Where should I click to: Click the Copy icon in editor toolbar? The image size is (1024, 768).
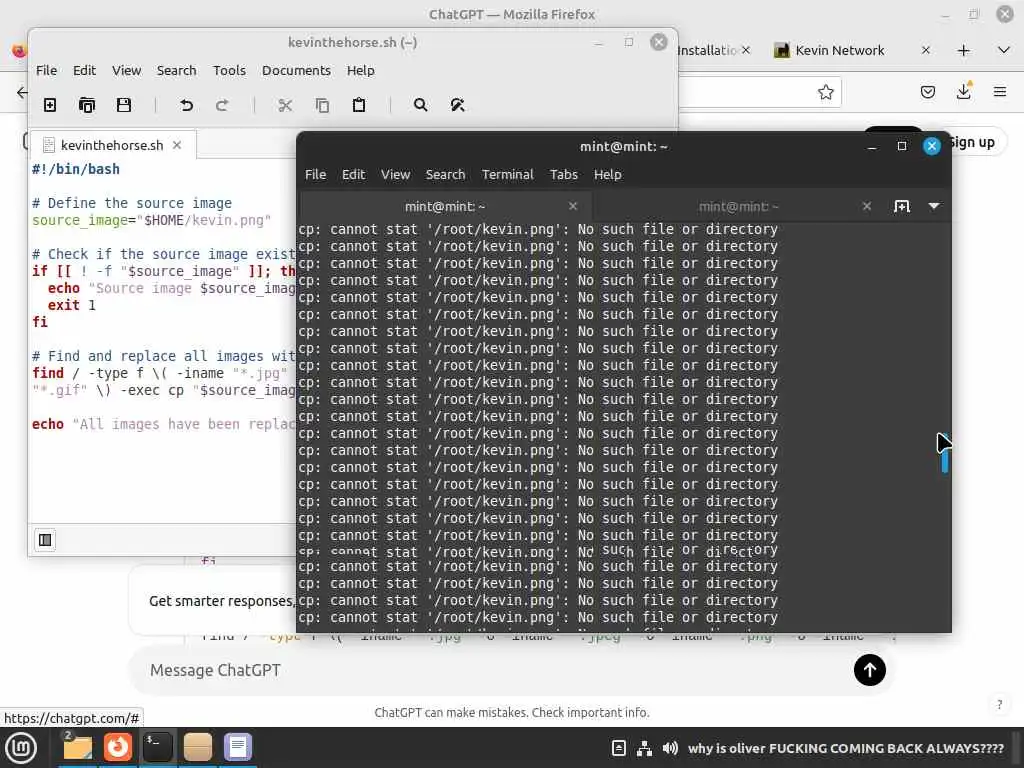pyautogui.click(x=322, y=105)
